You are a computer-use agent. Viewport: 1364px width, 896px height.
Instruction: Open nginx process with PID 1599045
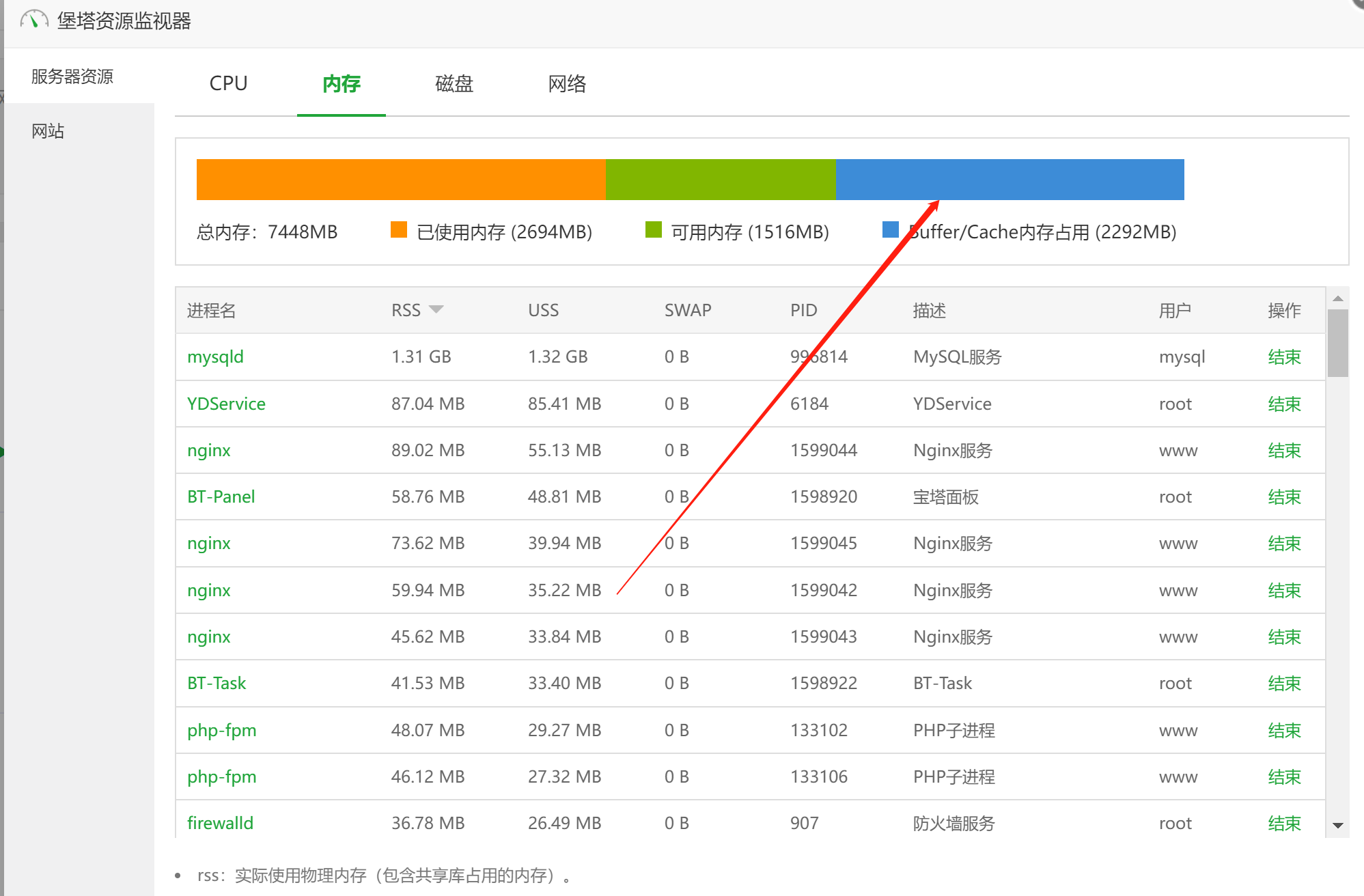click(208, 544)
